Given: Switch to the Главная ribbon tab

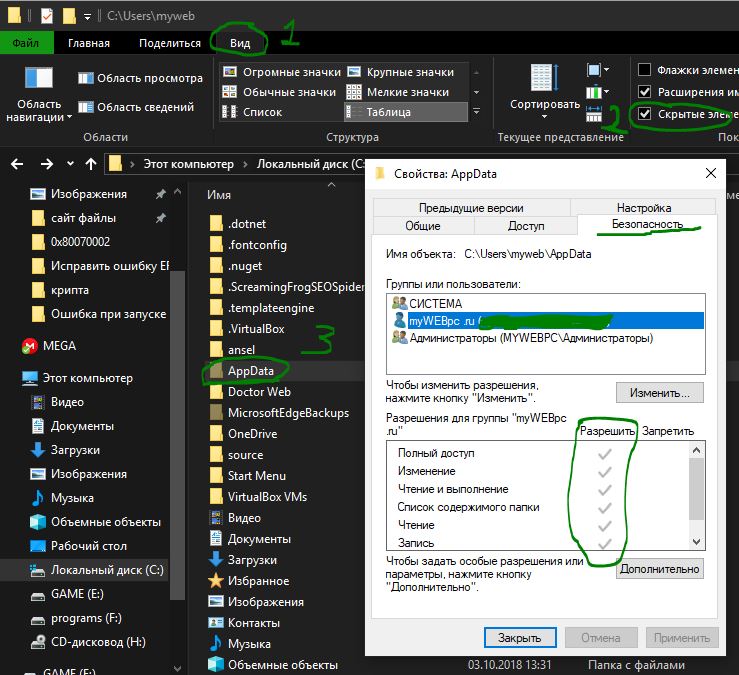Looking at the screenshot, I should [89, 43].
